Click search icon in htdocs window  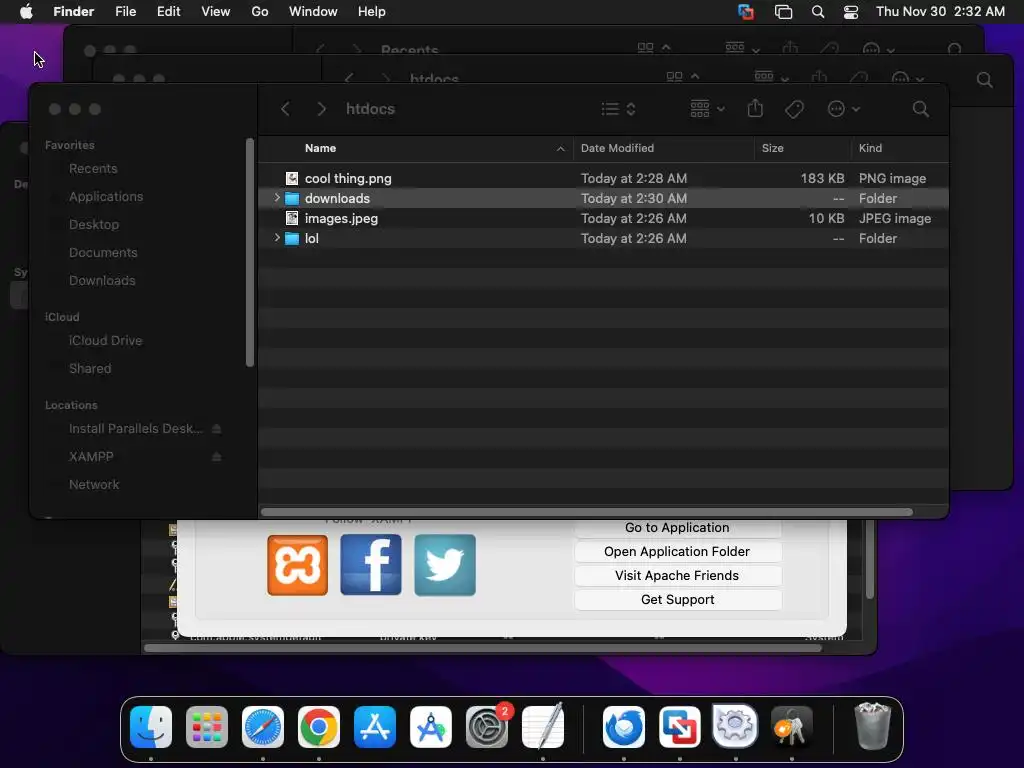tap(920, 109)
